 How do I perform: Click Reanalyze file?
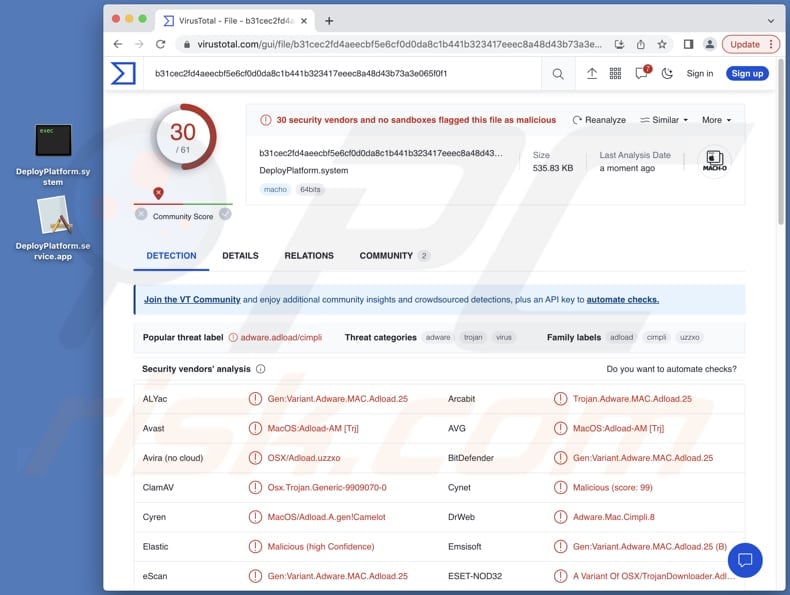[599, 120]
